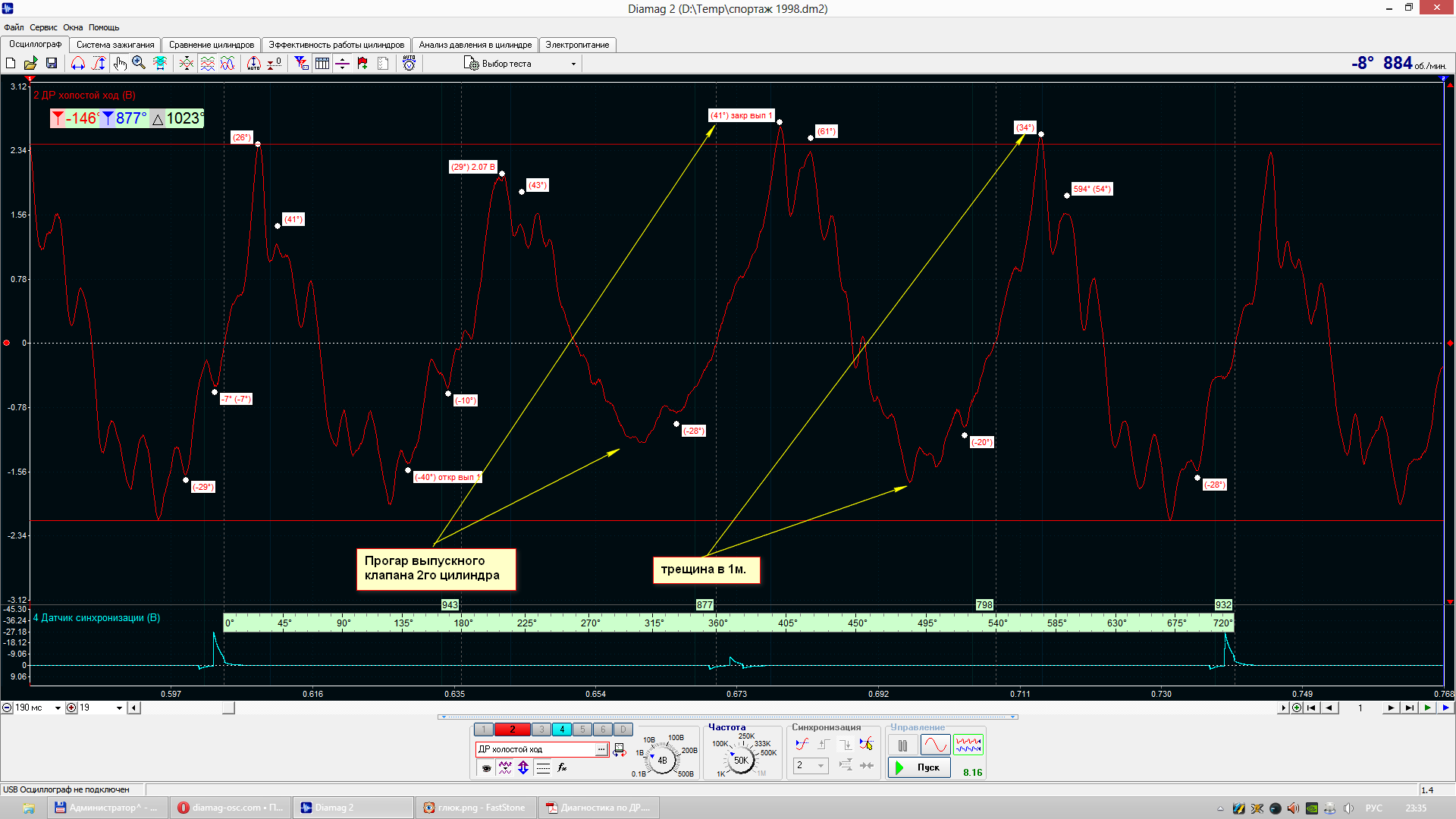Click the vertical position arrows icon
This screenshot has width=1456, height=819.
(x=523, y=768)
